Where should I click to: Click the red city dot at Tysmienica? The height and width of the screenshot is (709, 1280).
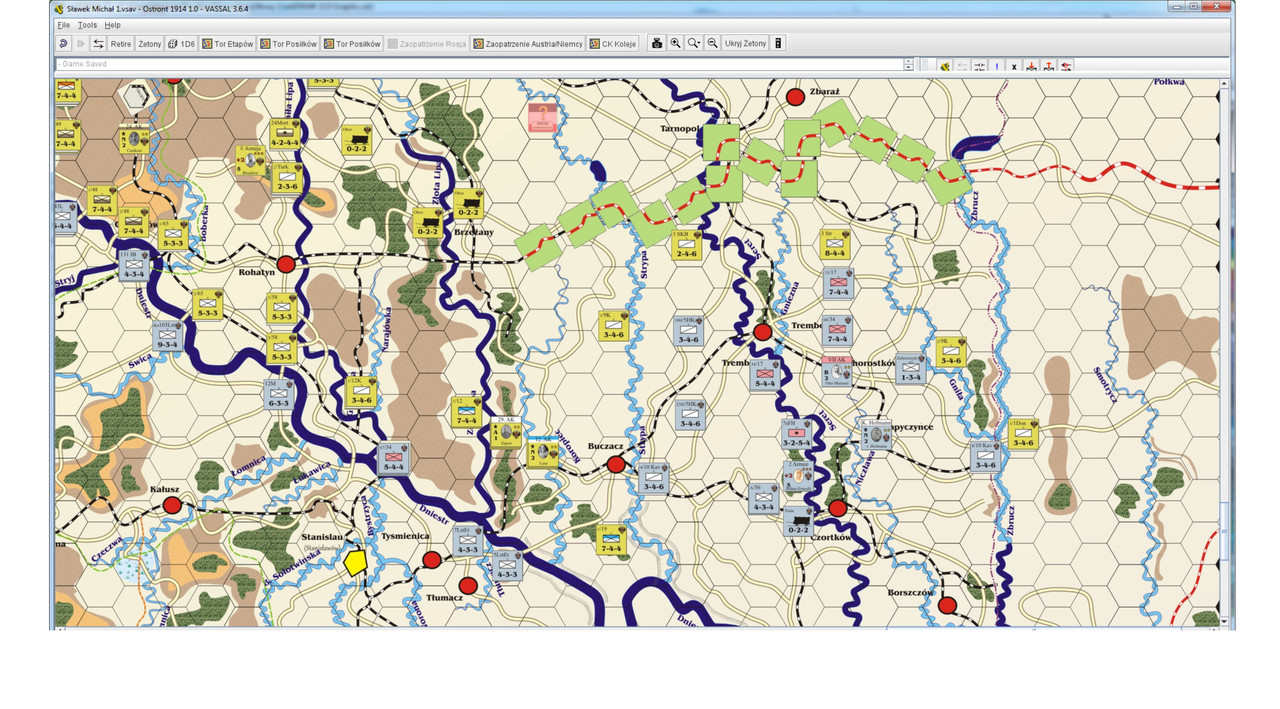[x=432, y=560]
